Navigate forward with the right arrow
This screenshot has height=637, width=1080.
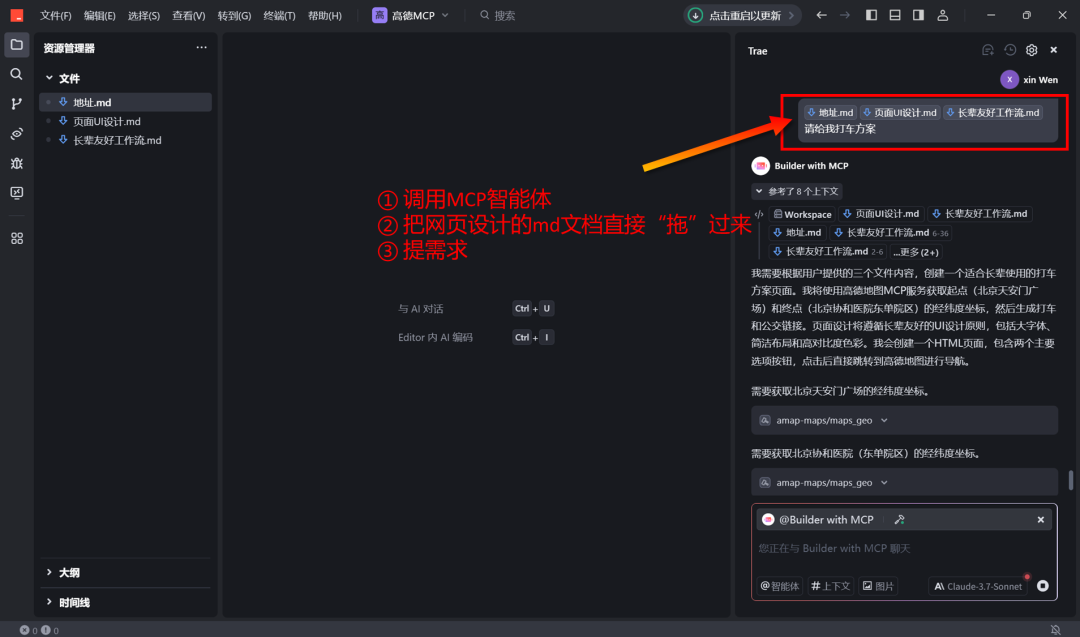point(844,15)
